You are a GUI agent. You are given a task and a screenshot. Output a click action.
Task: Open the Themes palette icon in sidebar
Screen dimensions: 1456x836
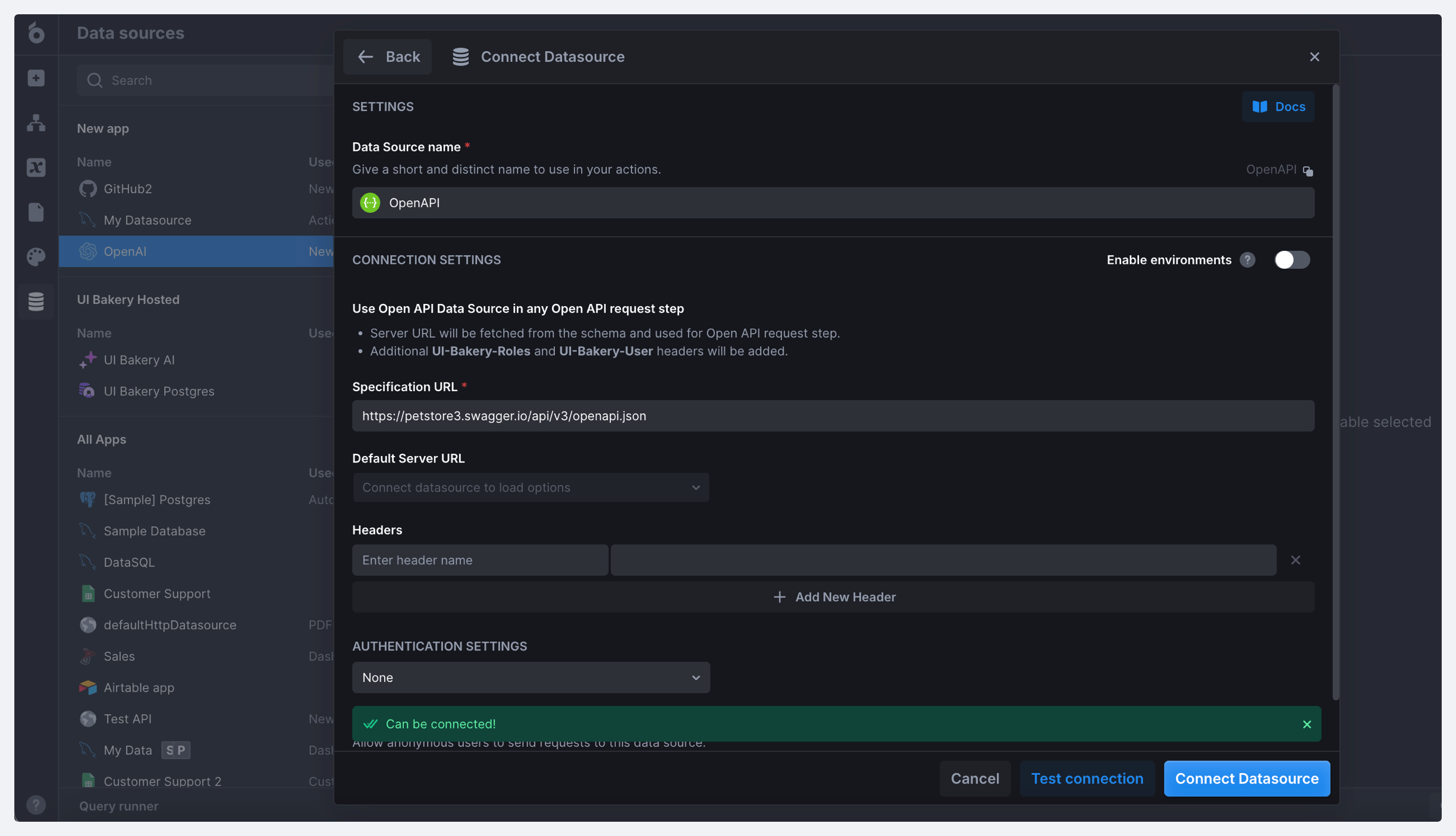pos(36,256)
